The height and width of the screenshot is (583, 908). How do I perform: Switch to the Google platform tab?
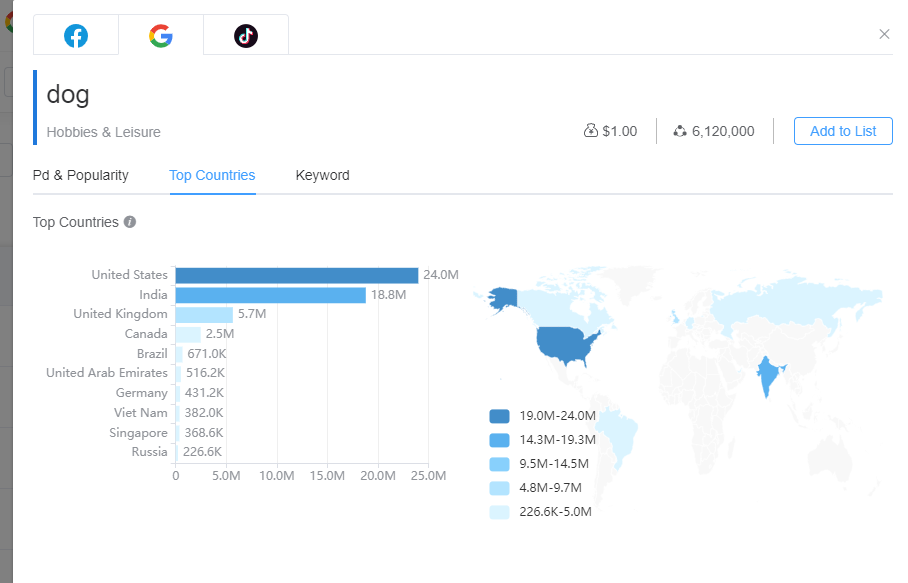[161, 35]
